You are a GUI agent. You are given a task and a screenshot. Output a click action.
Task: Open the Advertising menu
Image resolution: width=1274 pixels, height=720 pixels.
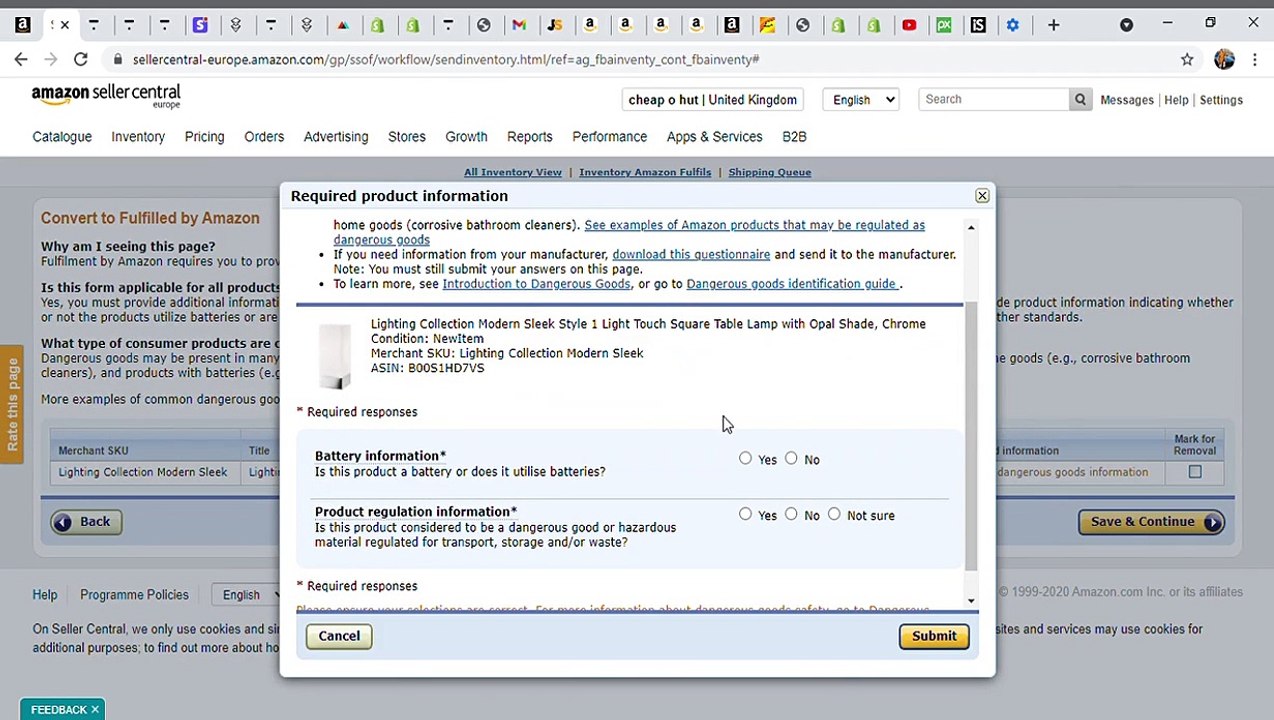[336, 137]
